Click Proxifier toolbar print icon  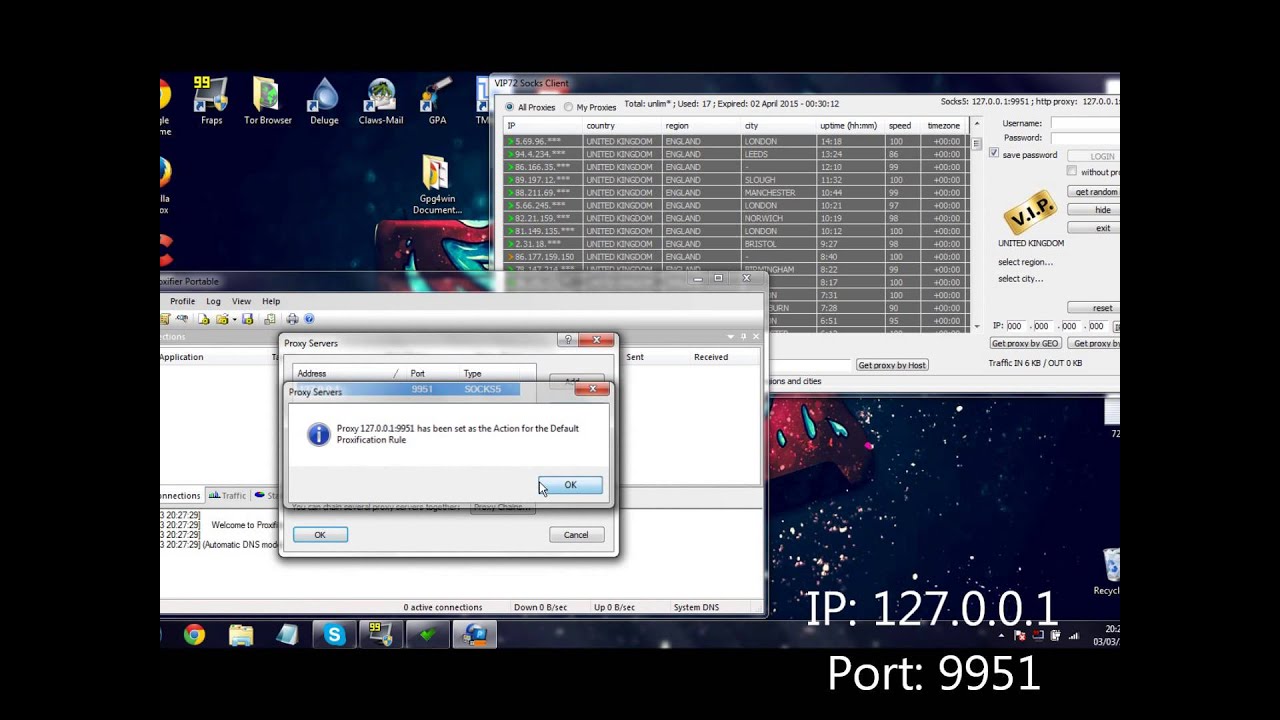click(x=292, y=319)
